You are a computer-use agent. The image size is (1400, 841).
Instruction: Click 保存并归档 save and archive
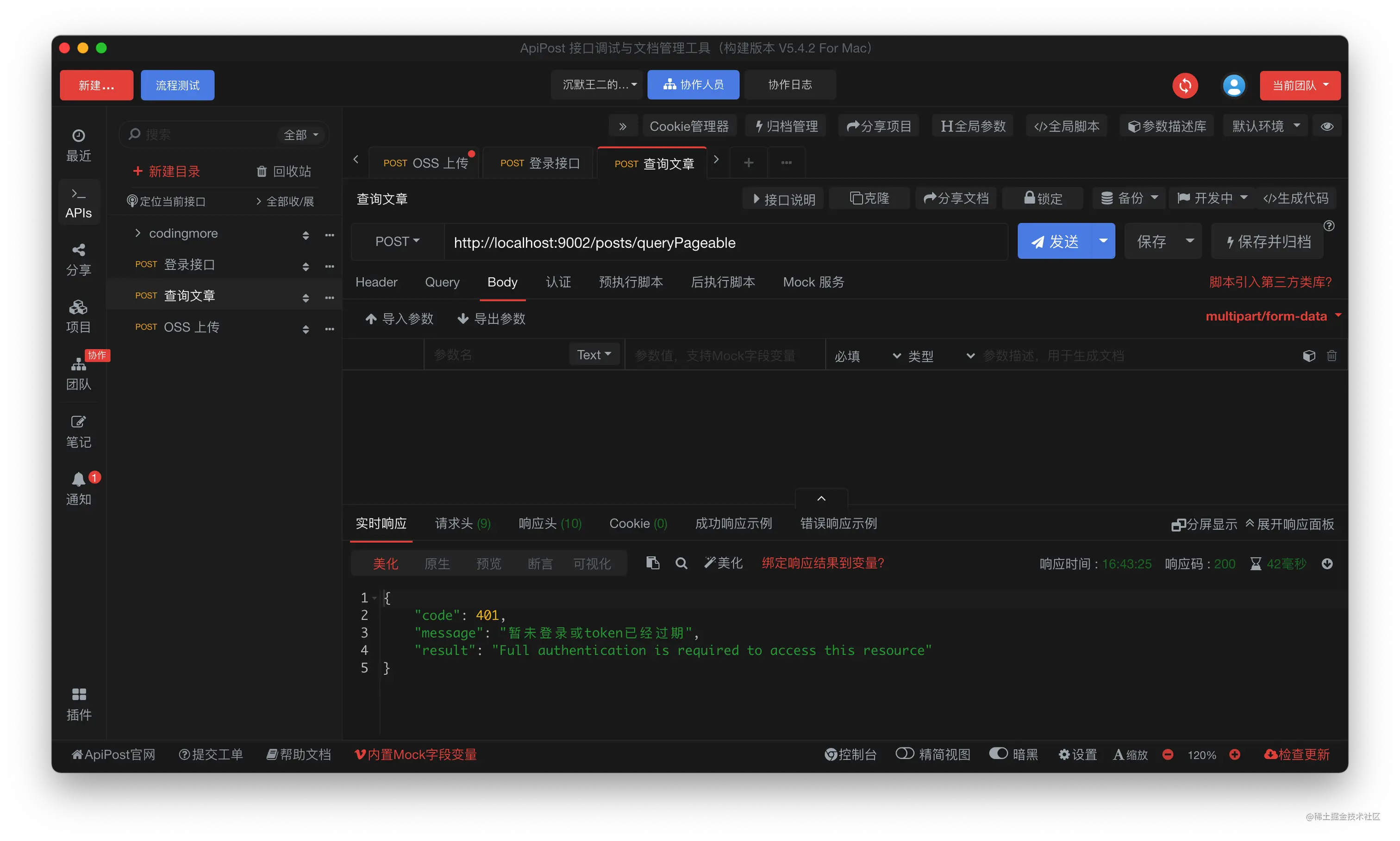(x=1267, y=241)
